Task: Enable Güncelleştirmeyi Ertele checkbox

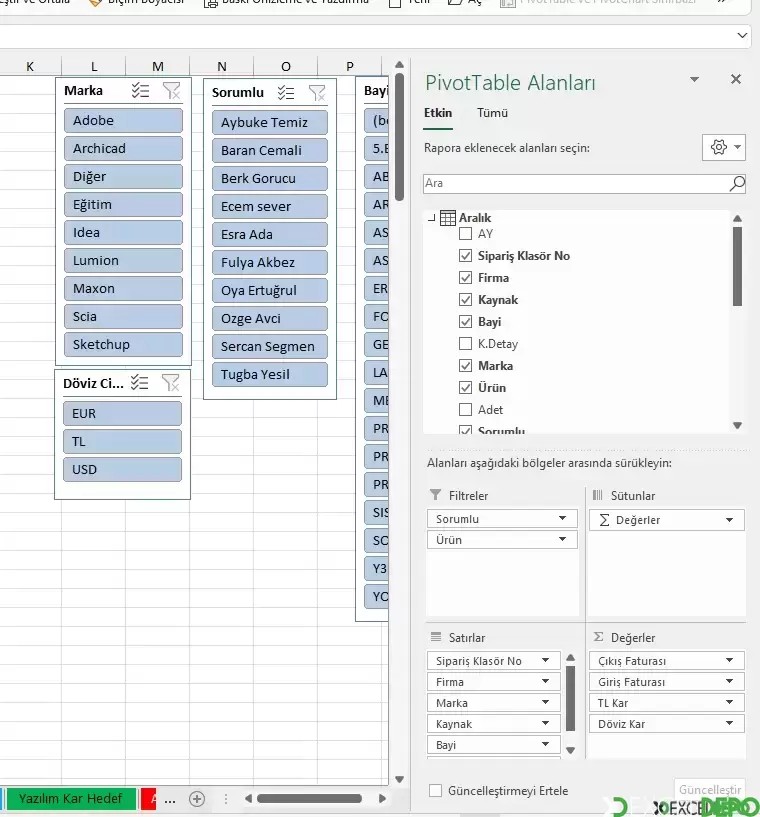Action: pyautogui.click(x=435, y=790)
